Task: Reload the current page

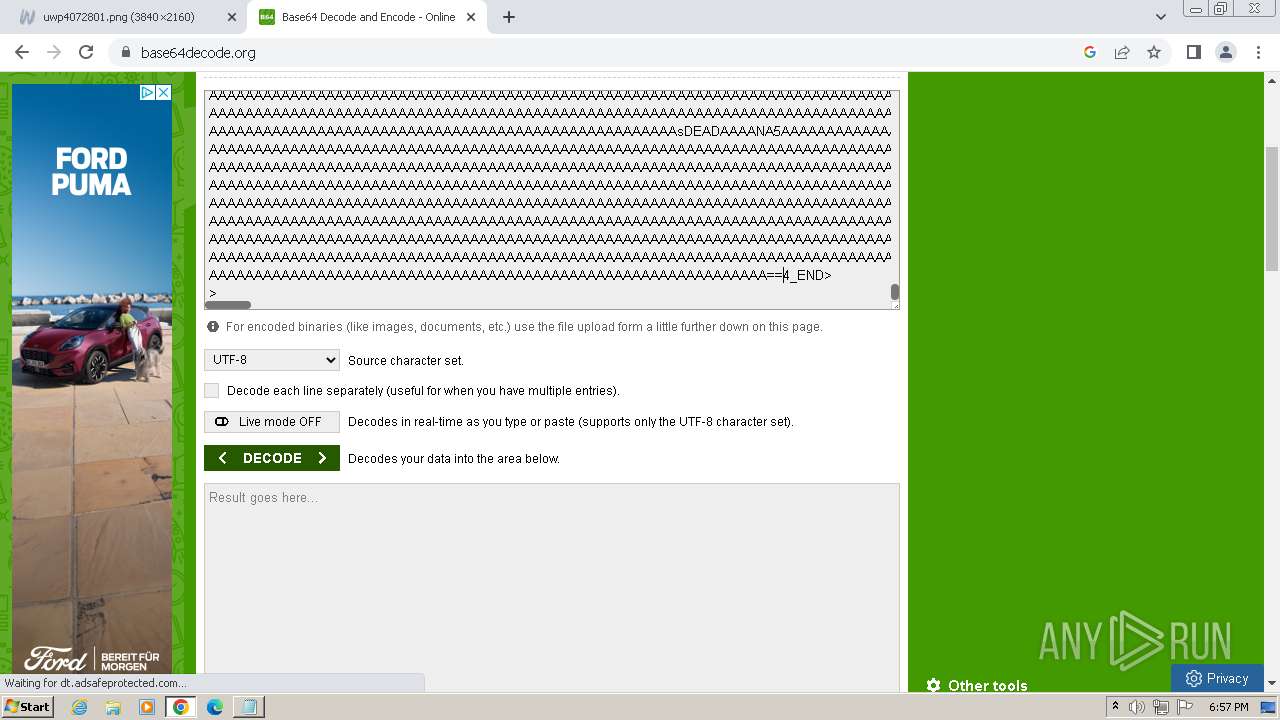Action: pos(86,52)
